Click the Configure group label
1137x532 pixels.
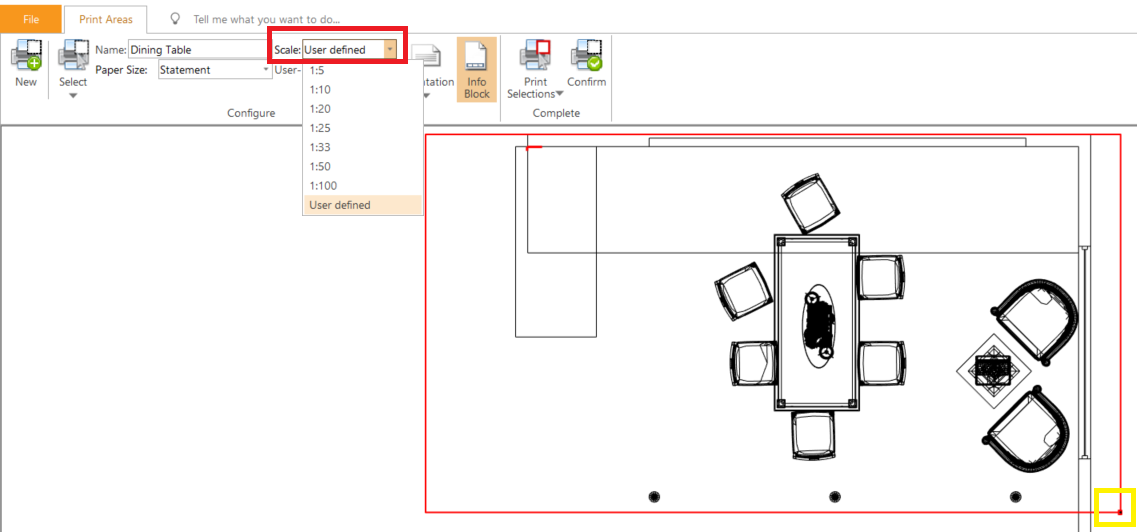[251, 113]
